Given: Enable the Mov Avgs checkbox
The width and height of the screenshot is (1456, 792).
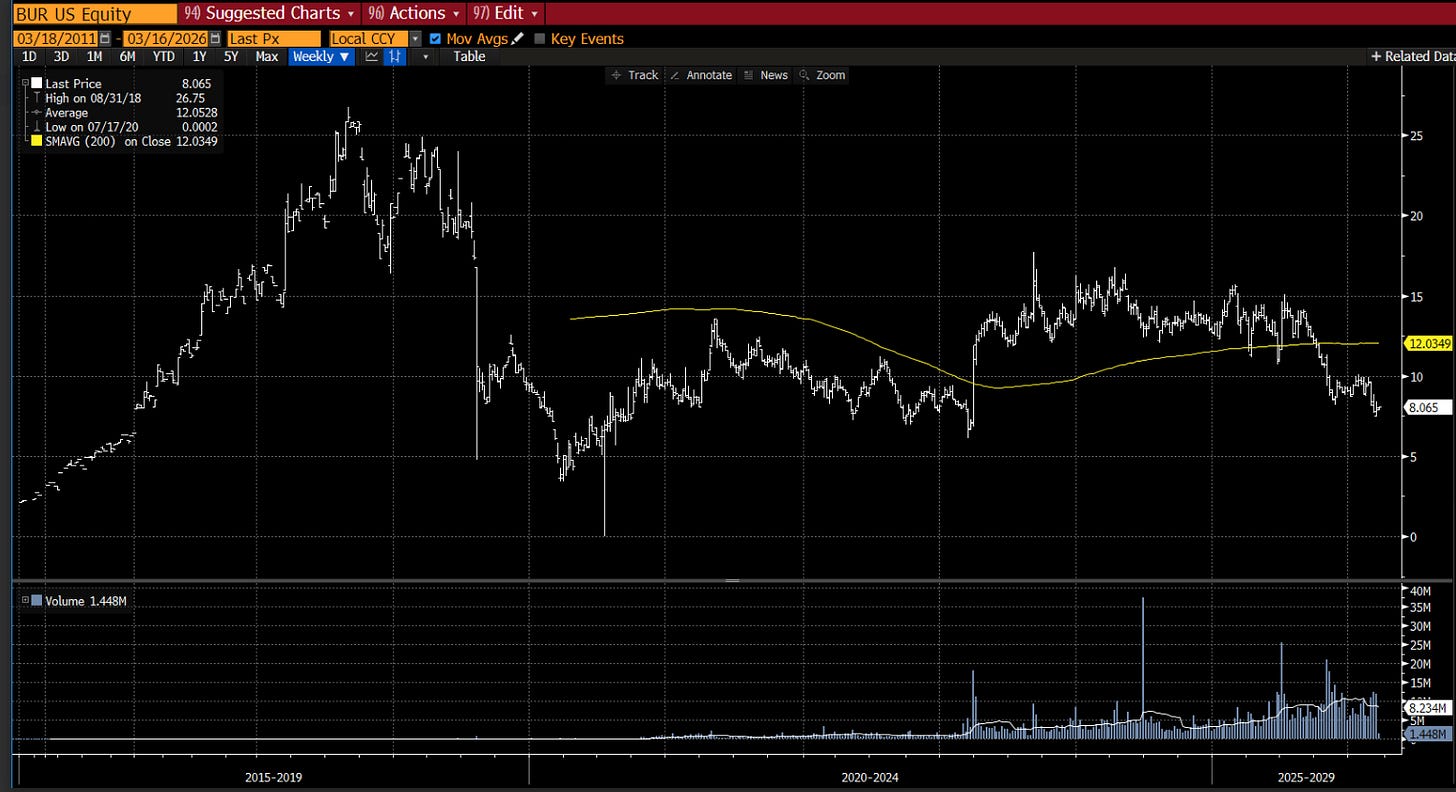Looking at the screenshot, I should pos(435,39).
